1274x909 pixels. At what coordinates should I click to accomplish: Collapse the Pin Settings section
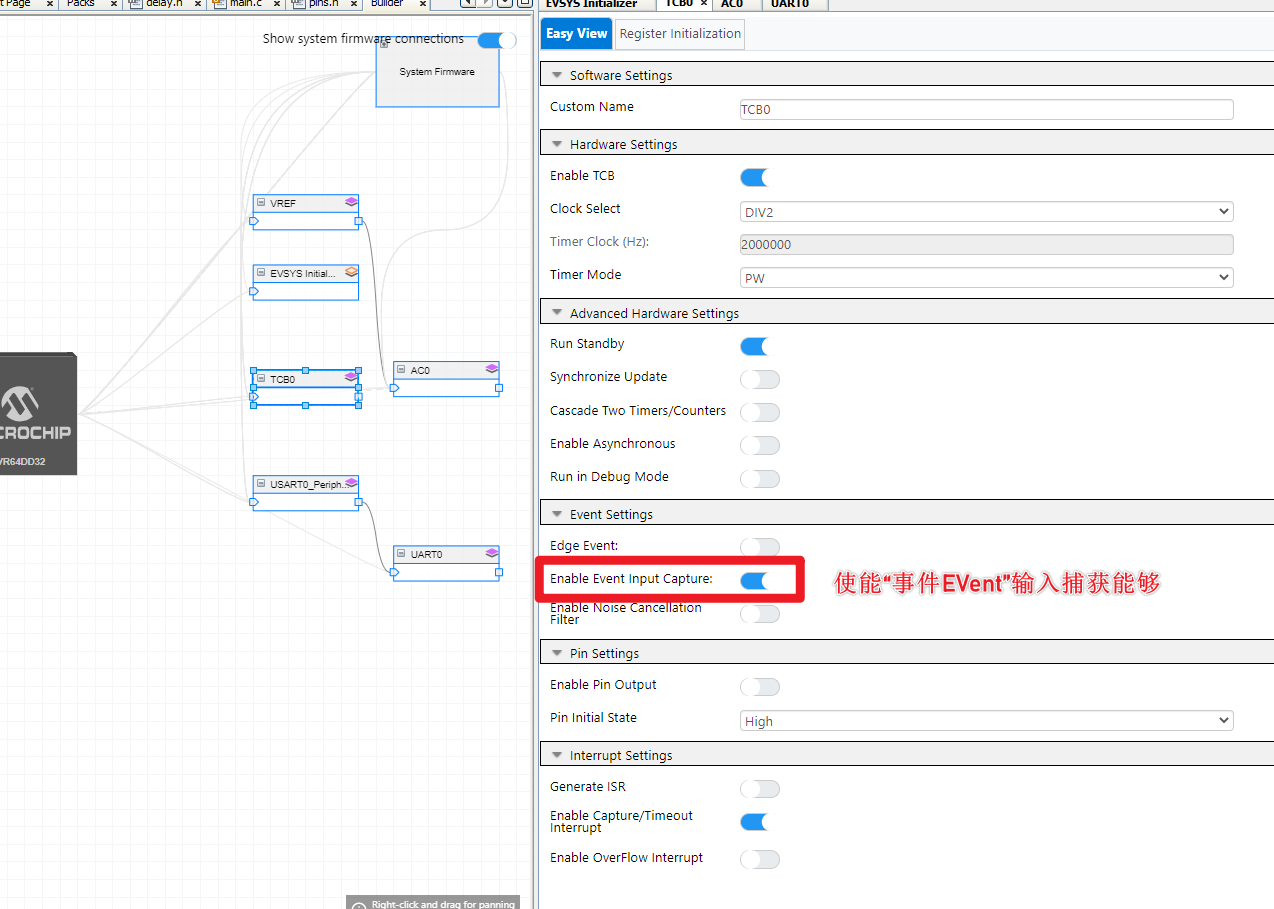[x=557, y=654]
